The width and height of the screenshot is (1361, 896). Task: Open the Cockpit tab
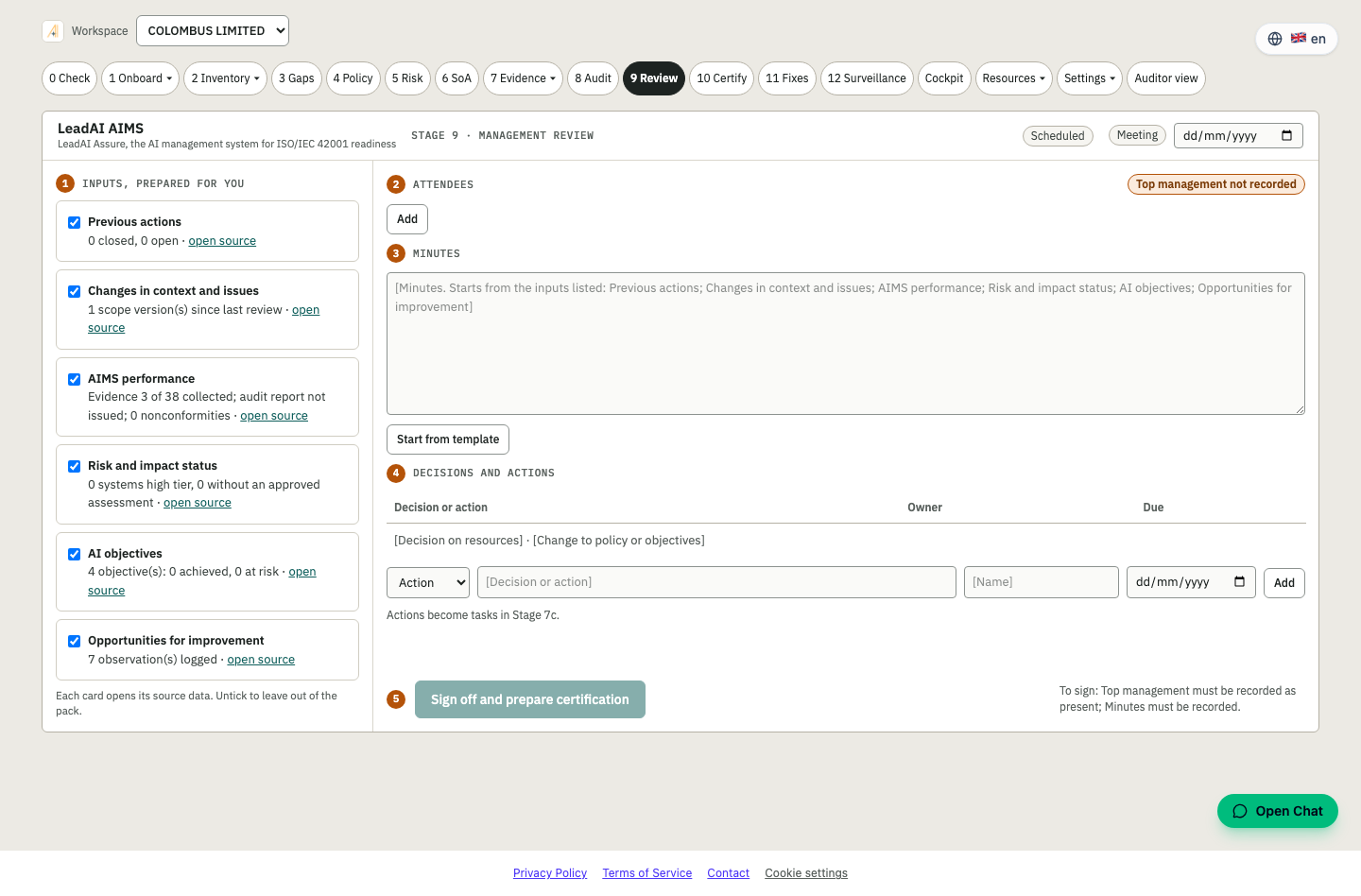944,78
